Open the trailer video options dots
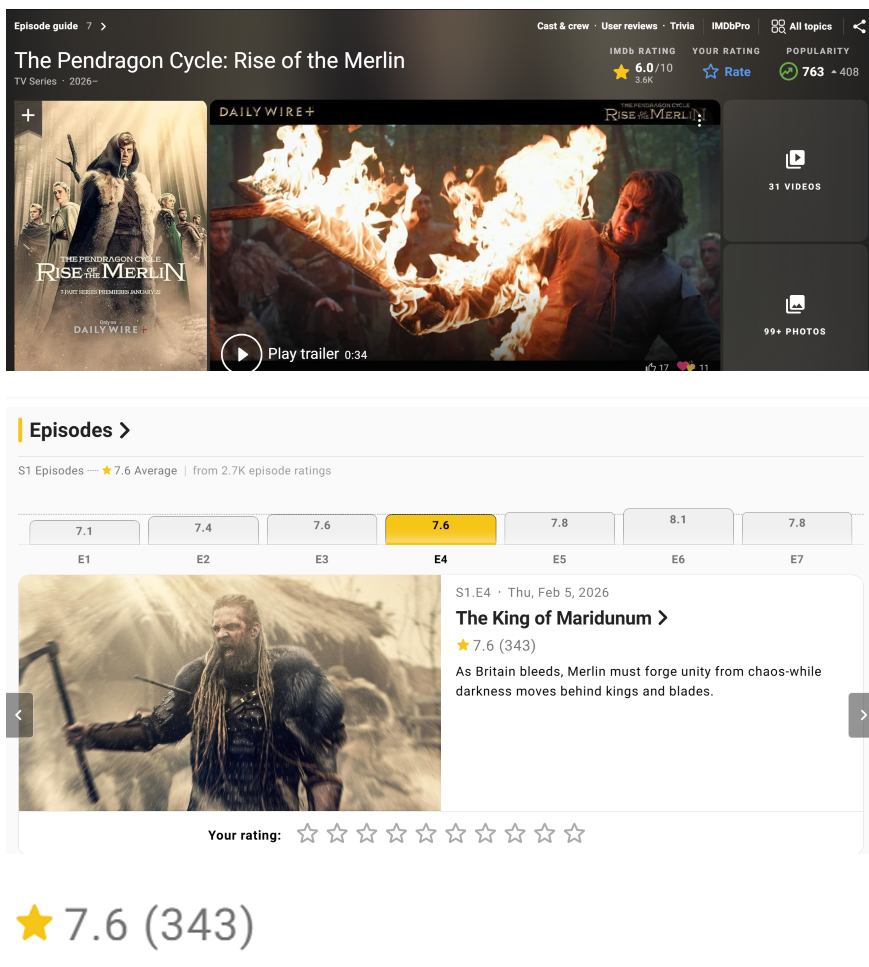This screenshot has width=869, height=967. pyautogui.click(x=699, y=120)
